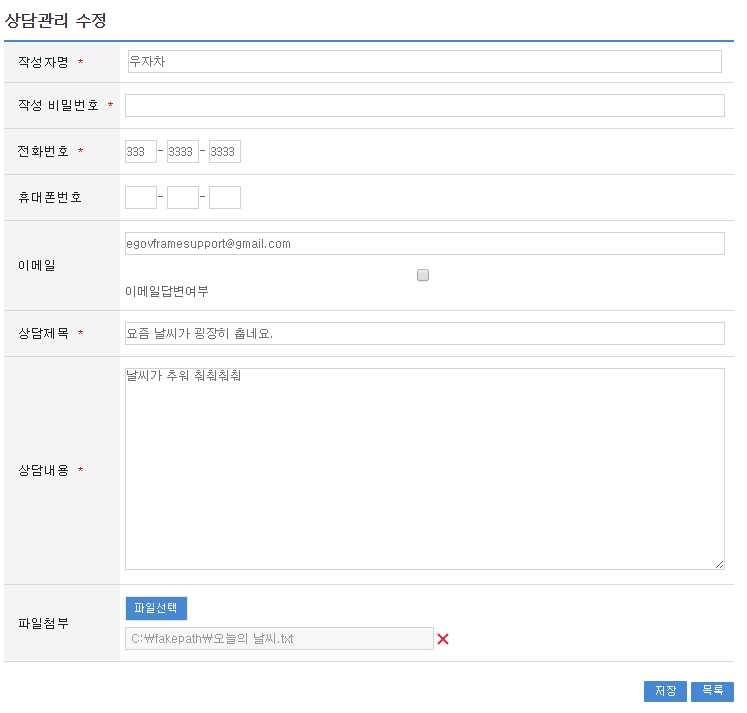This screenshot has height=713, width=747.
Task: Grab the 상담내용 textarea resize handle
Action: pyautogui.click(x=719, y=564)
